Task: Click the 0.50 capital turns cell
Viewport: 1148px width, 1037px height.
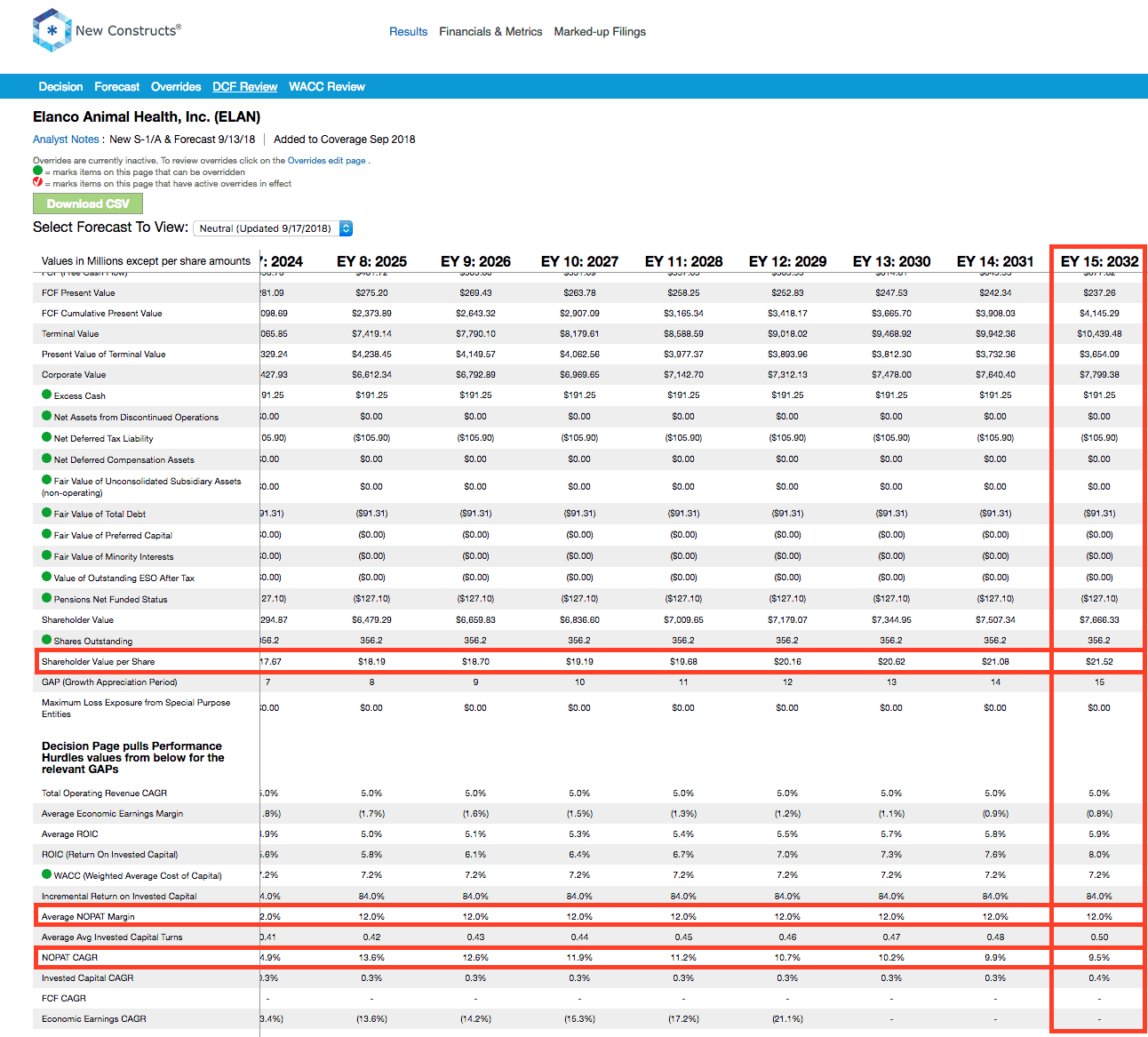Action: tap(1099, 937)
